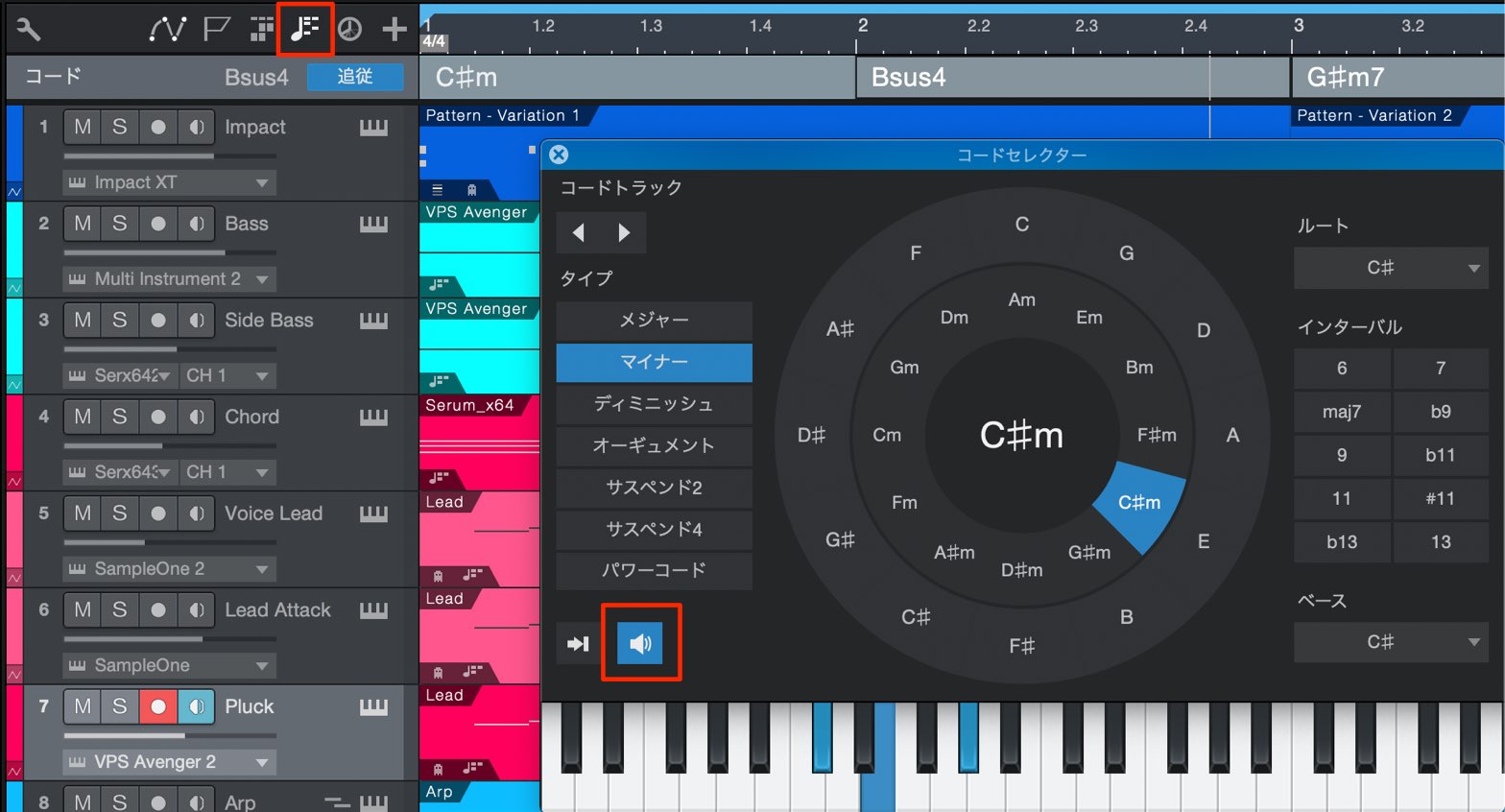
Task: Mute the Impact track
Action: 83,127
